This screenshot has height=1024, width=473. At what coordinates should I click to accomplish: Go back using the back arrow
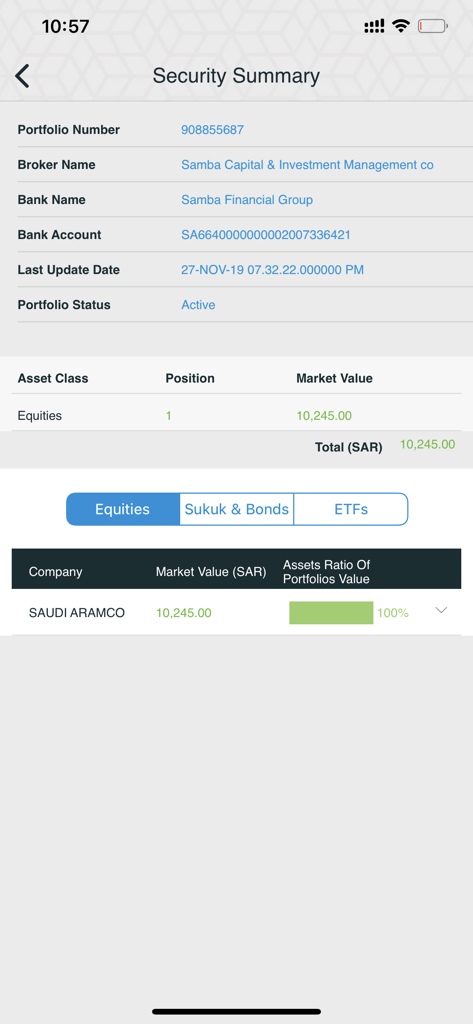[22, 76]
